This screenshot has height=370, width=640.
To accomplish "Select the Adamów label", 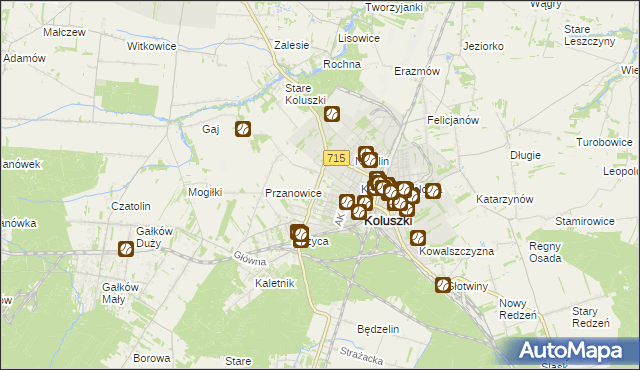I will pyautogui.click(x=24, y=58).
